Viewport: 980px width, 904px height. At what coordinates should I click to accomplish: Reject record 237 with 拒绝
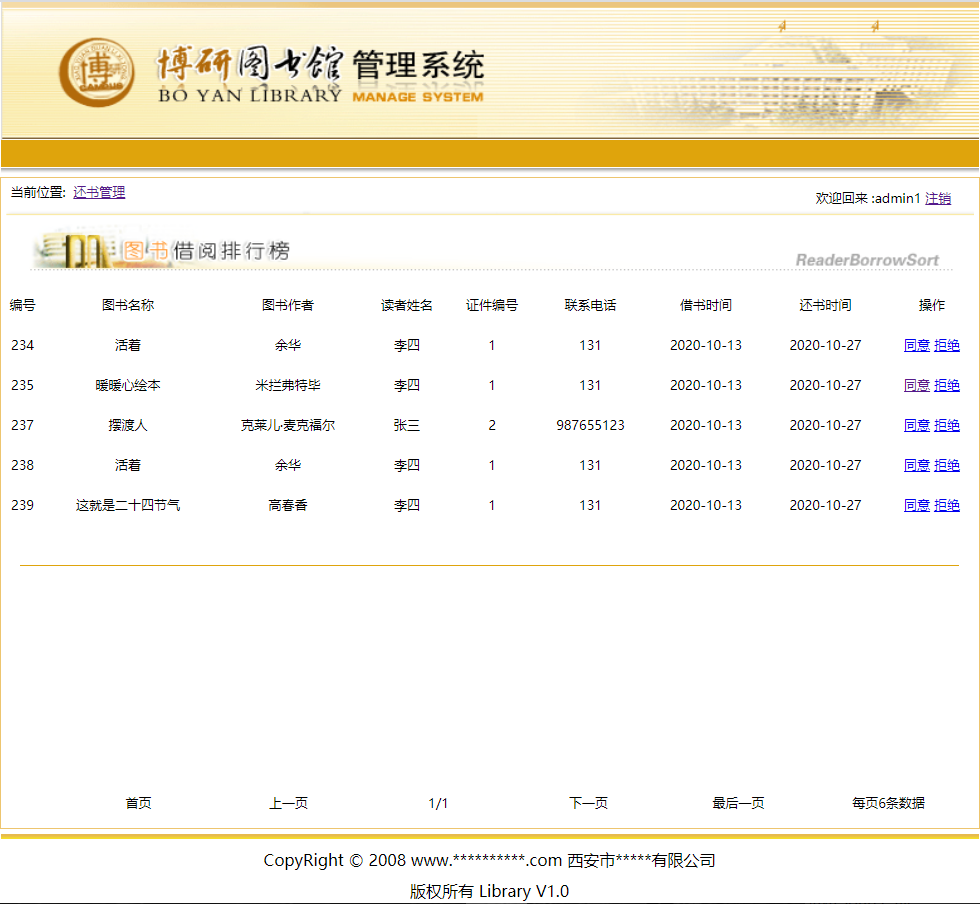(946, 425)
